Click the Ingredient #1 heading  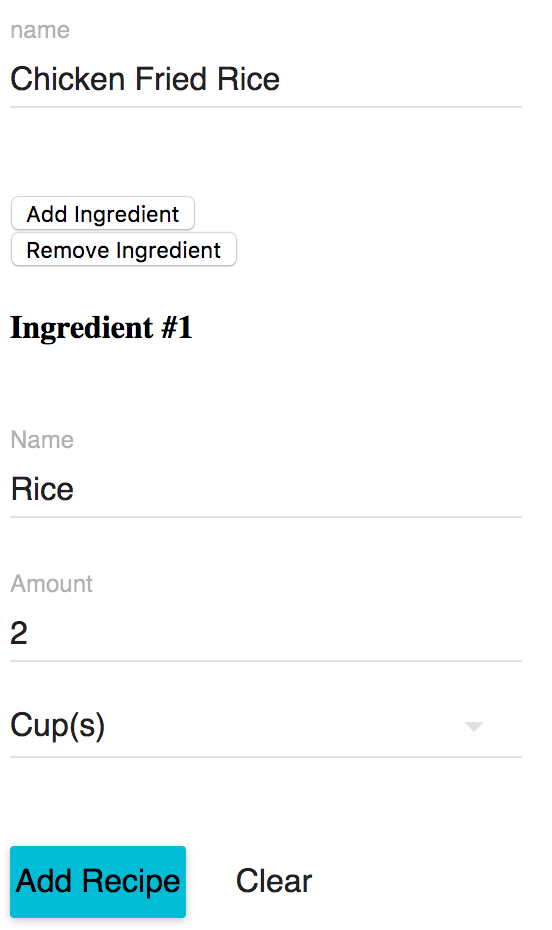point(101,327)
